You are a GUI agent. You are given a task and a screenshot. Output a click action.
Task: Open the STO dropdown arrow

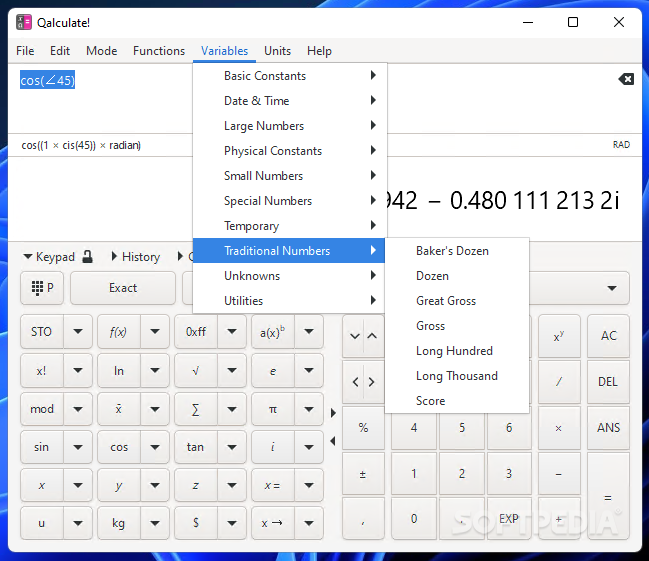pyautogui.click(x=78, y=332)
